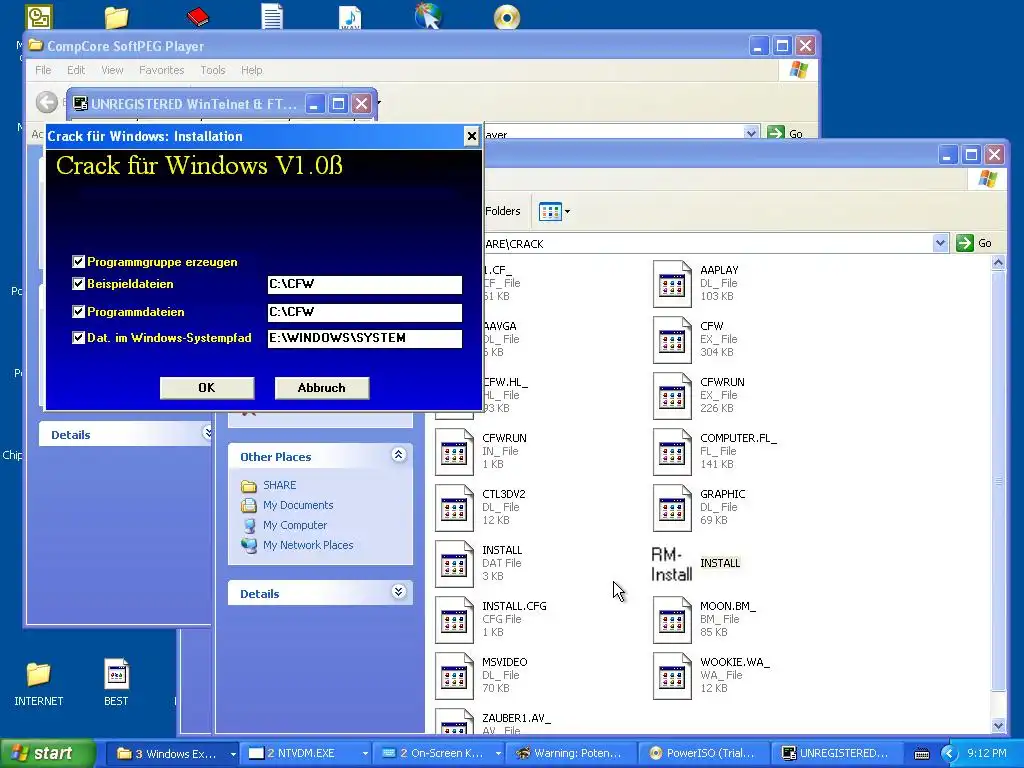1024x768 pixels.
Task: Toggle Dat. im Windows-Systempfad checkbox
Action: click(78, 338)
